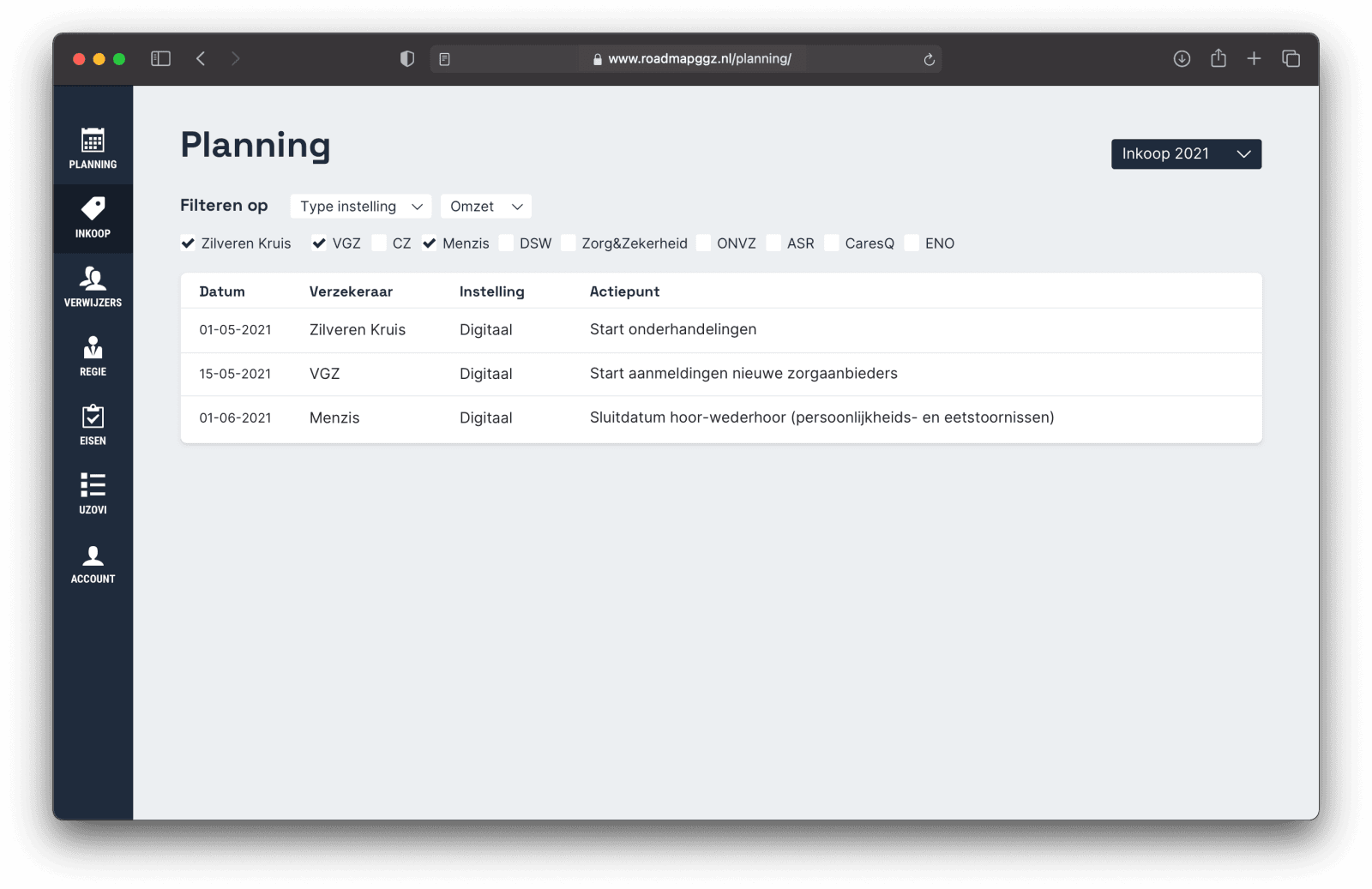Expand the Type instelling filter dropdown
The image size is (1372, 889).
tap(361, 207)
